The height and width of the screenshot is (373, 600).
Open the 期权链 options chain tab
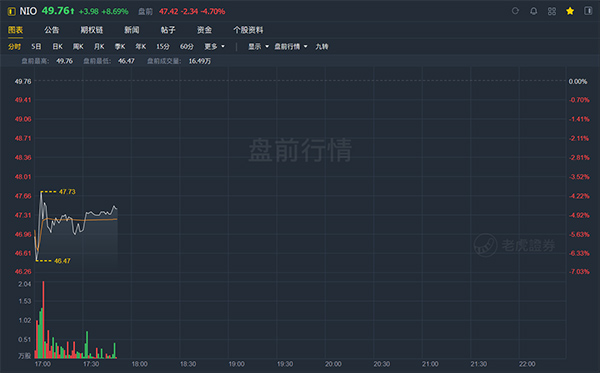(x=91, y=30)
